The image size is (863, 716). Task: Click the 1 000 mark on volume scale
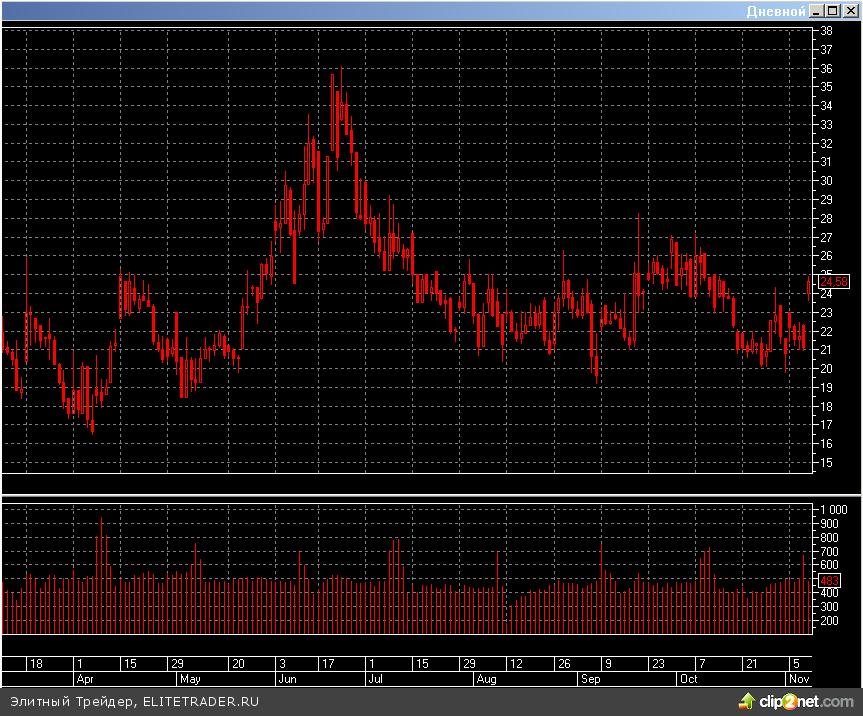[x=834, y=509]
